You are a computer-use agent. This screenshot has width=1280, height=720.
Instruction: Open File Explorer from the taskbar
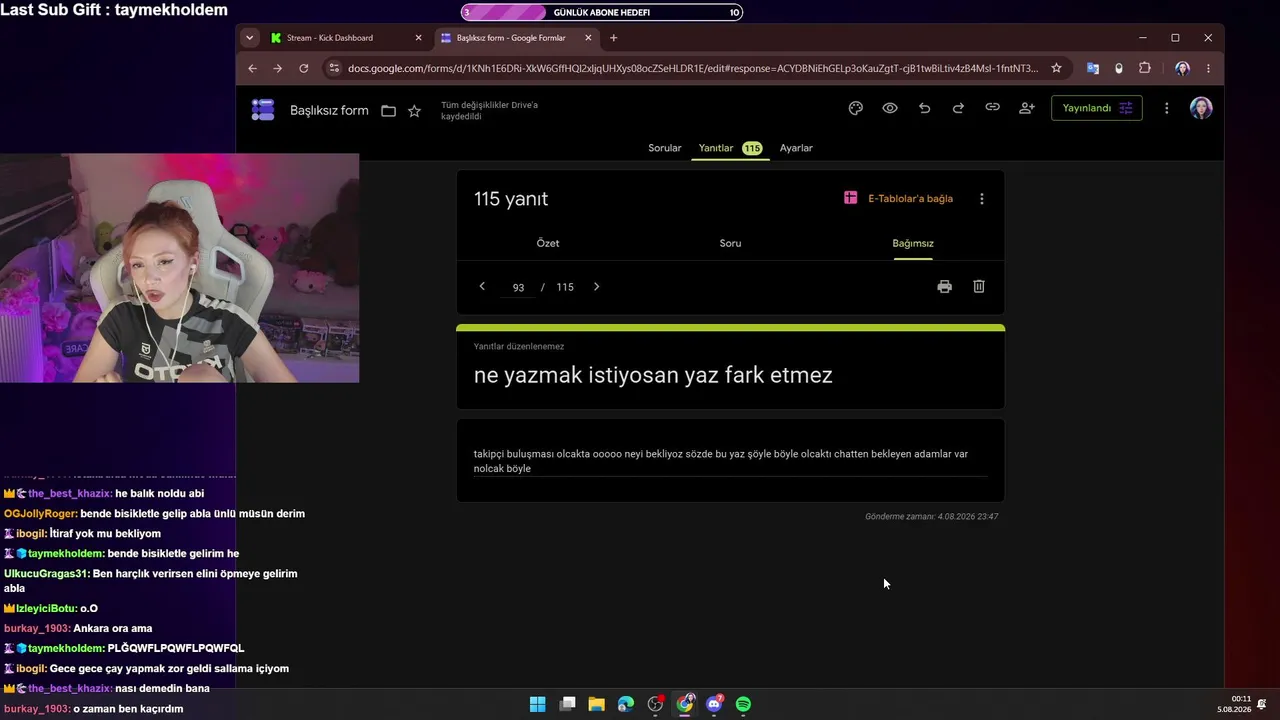596,704
